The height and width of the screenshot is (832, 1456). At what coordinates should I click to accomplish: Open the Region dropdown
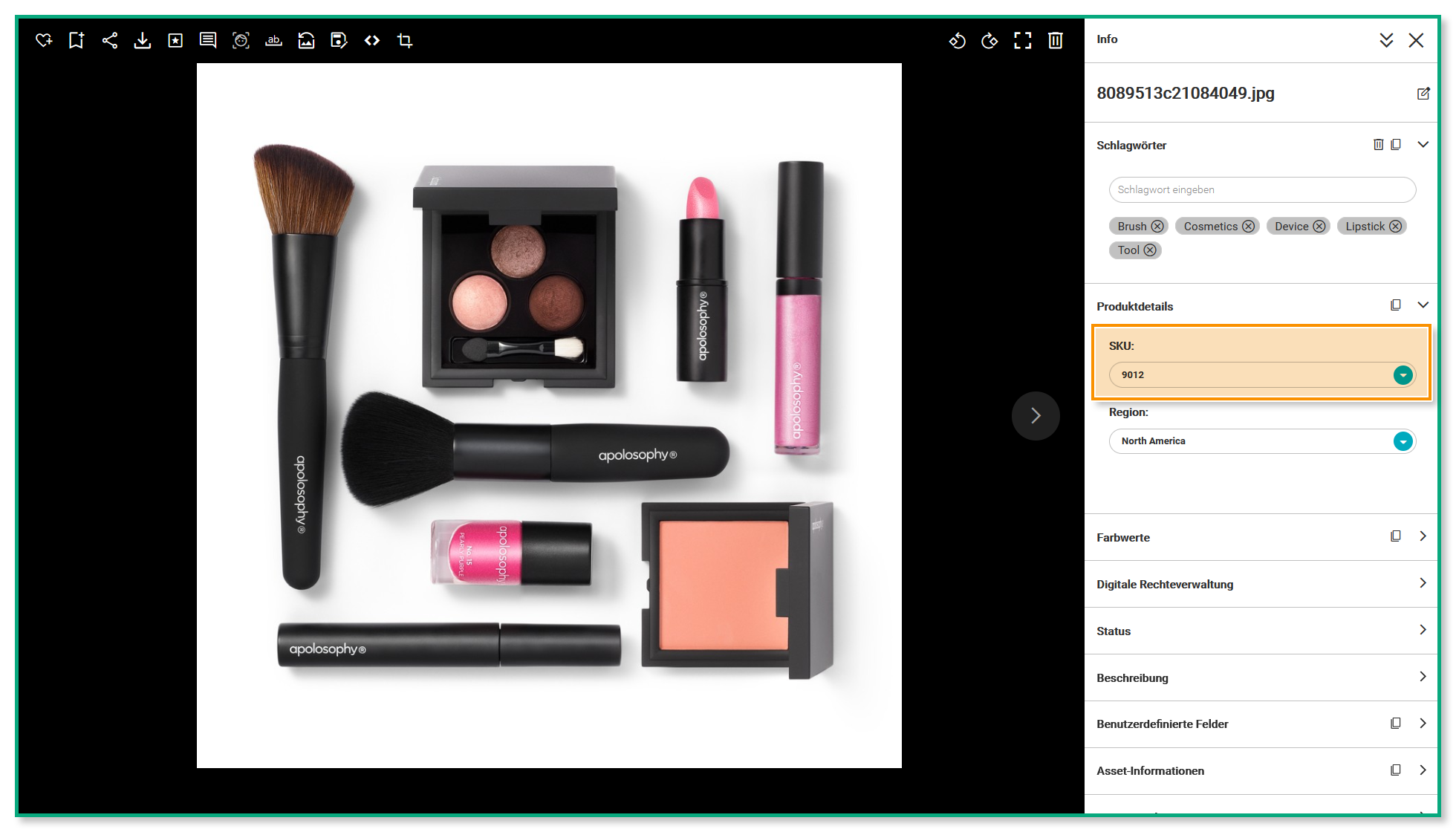pos(1403,441)
